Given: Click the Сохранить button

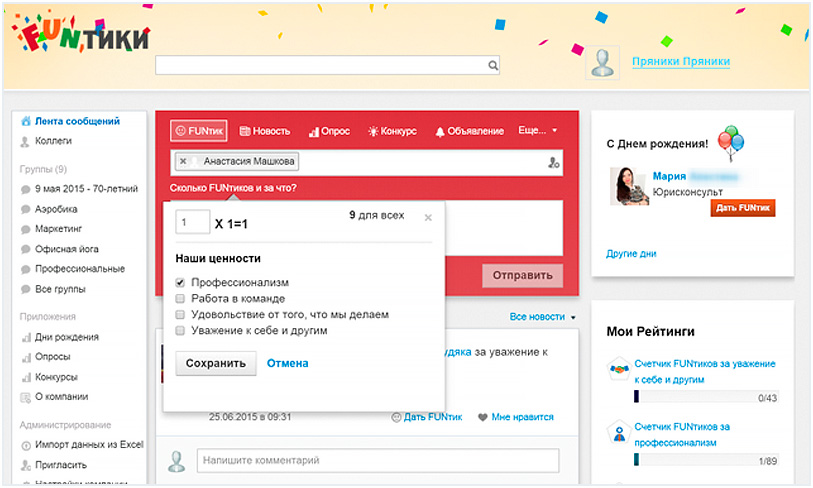Looking at the screenshot, I should (x=216, y=364).
